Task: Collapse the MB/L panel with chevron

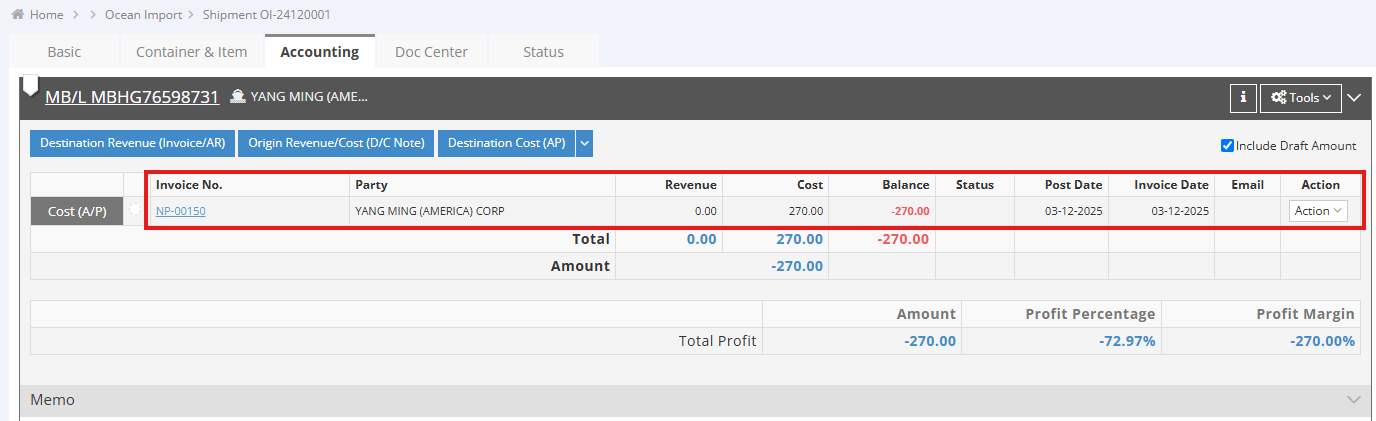Action: pos(1354,97)
